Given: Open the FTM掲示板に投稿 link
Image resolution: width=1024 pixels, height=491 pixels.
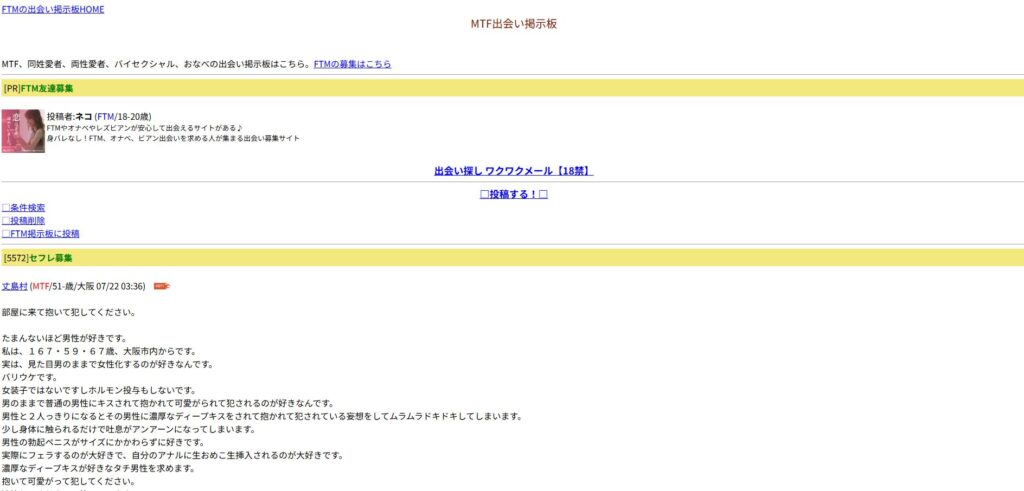Looking at the screenshot, I should [41, 234].
